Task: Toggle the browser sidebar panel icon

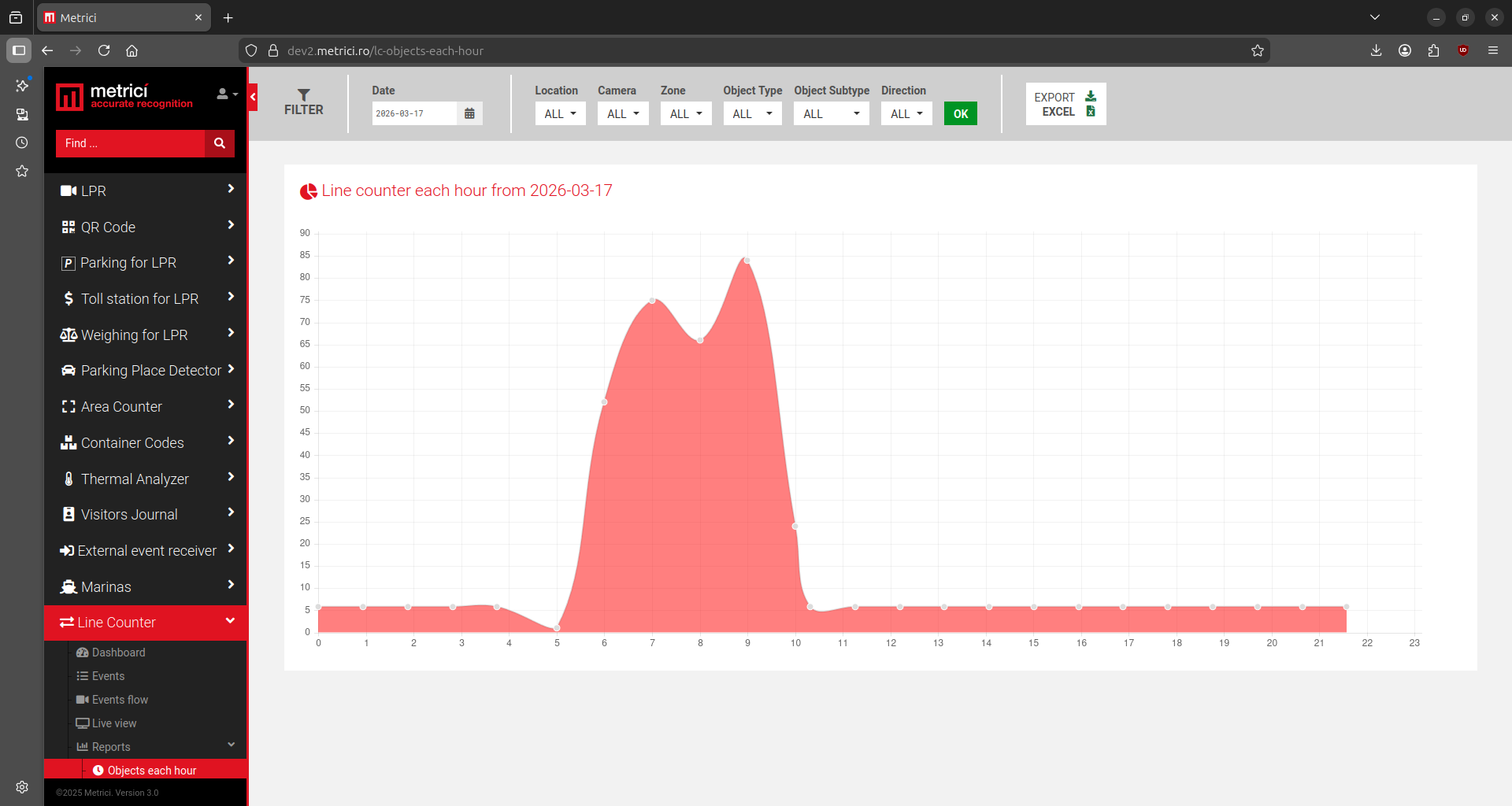Action: (19, 50)
